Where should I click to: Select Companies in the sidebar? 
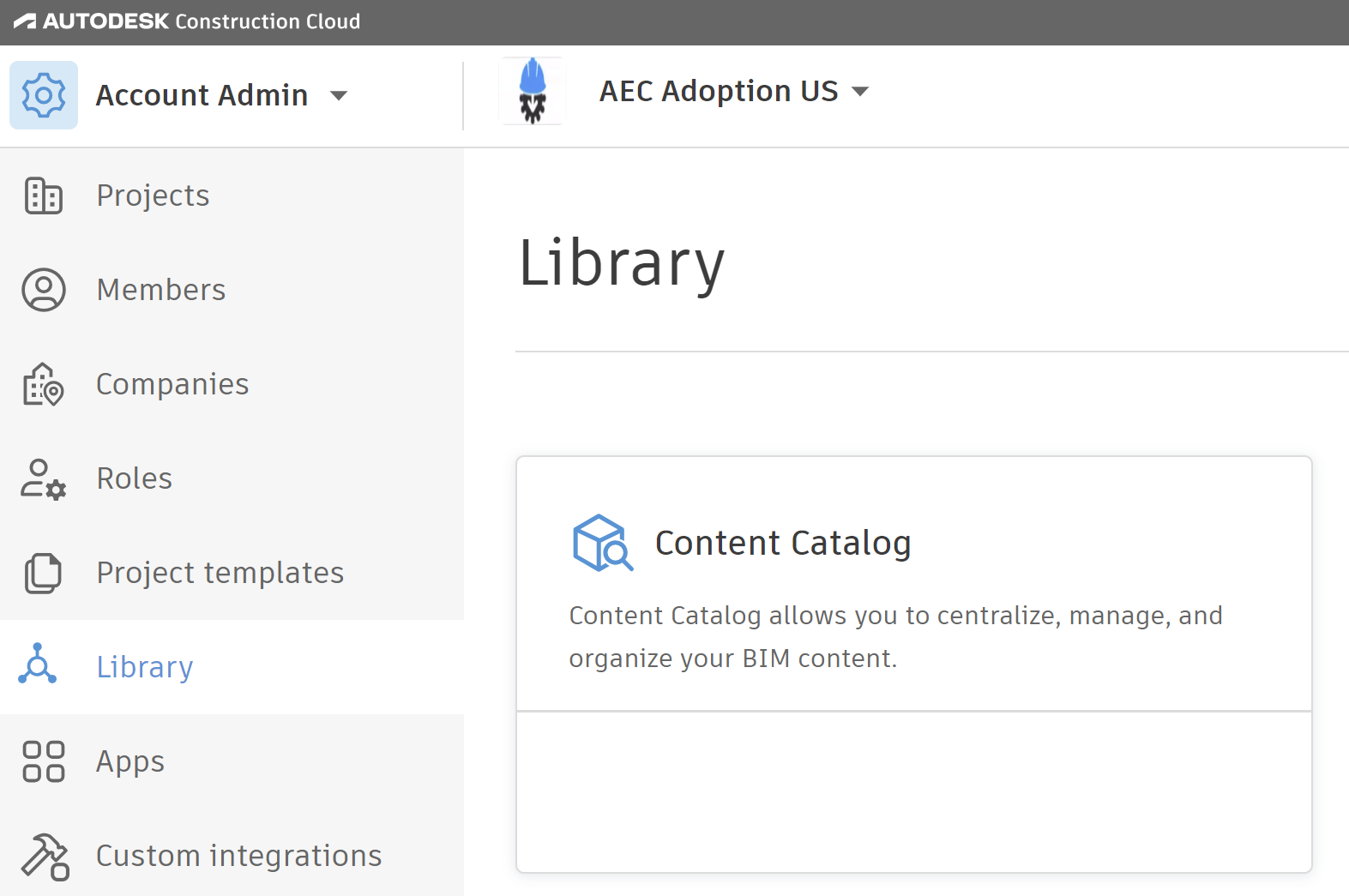click(x=172, y=384)
